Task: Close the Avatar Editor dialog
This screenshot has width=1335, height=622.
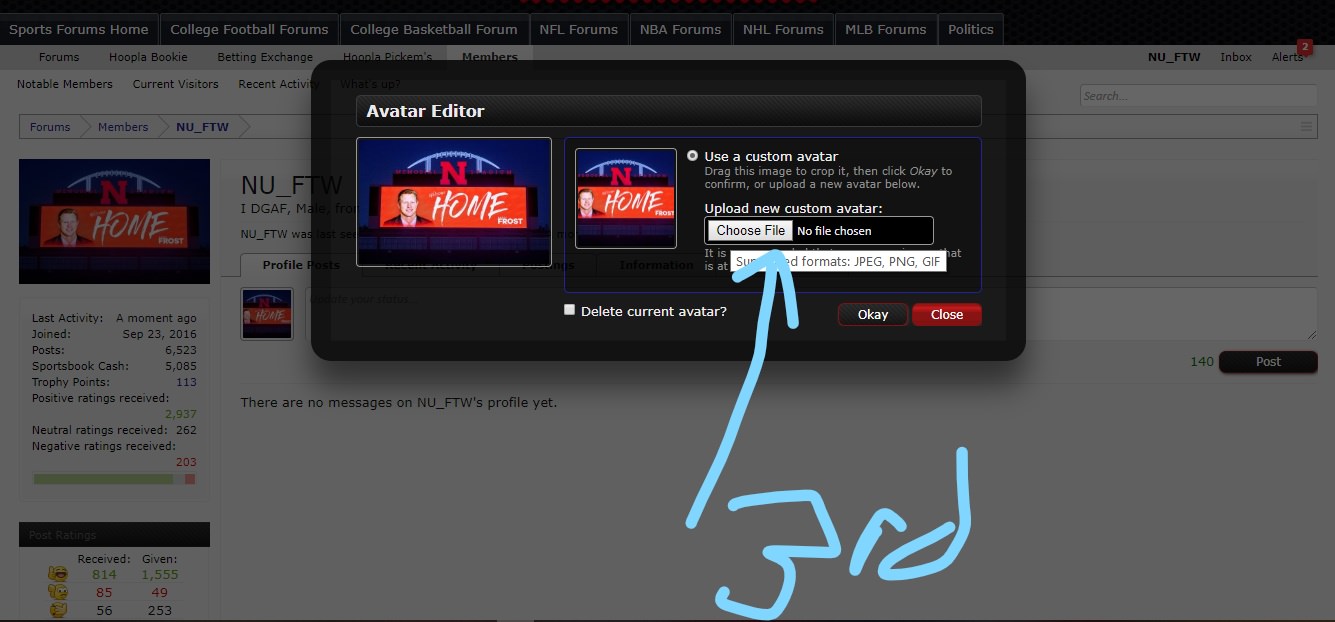Action: point(947,314)
